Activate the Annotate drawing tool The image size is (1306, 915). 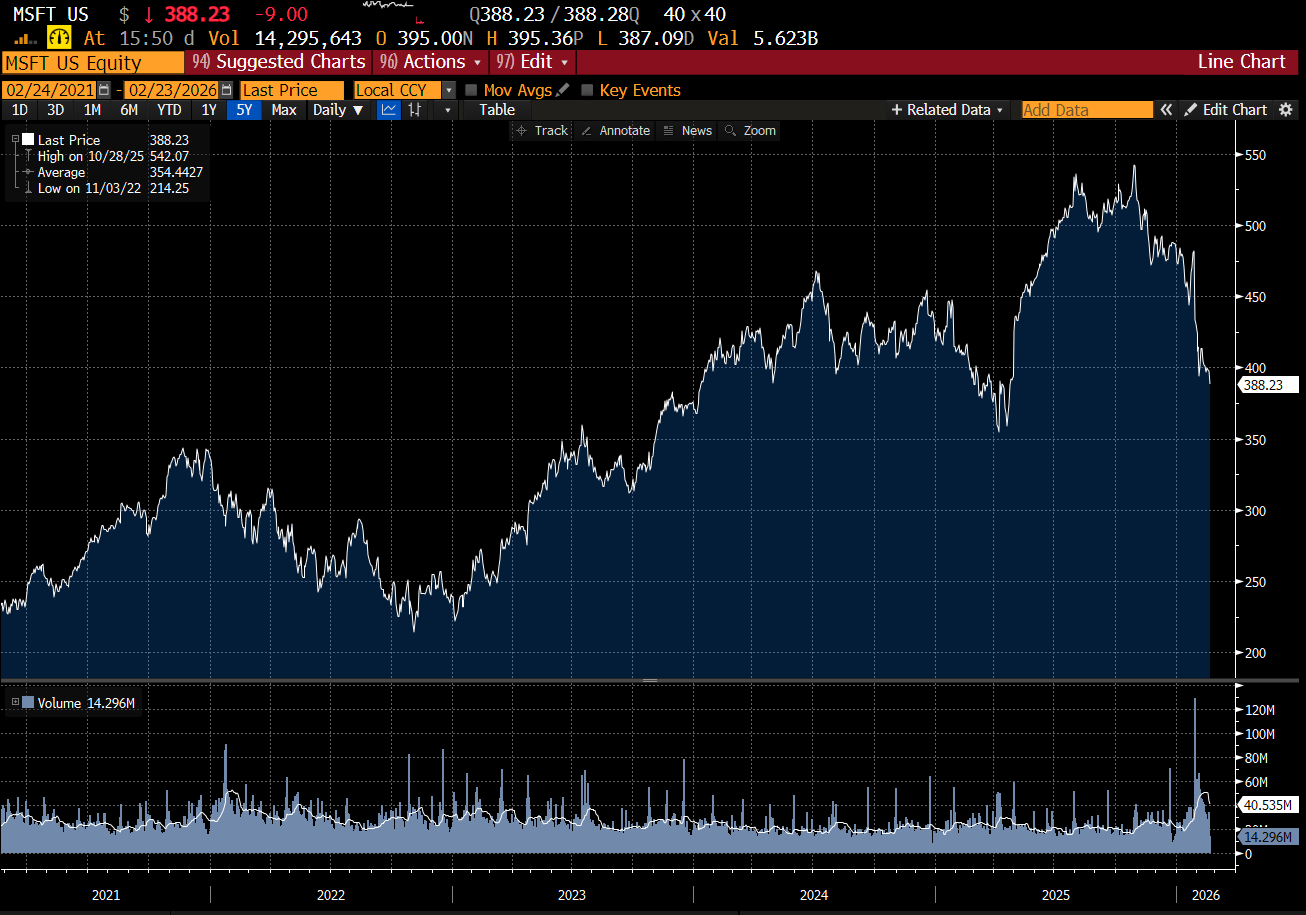[615, 131]
